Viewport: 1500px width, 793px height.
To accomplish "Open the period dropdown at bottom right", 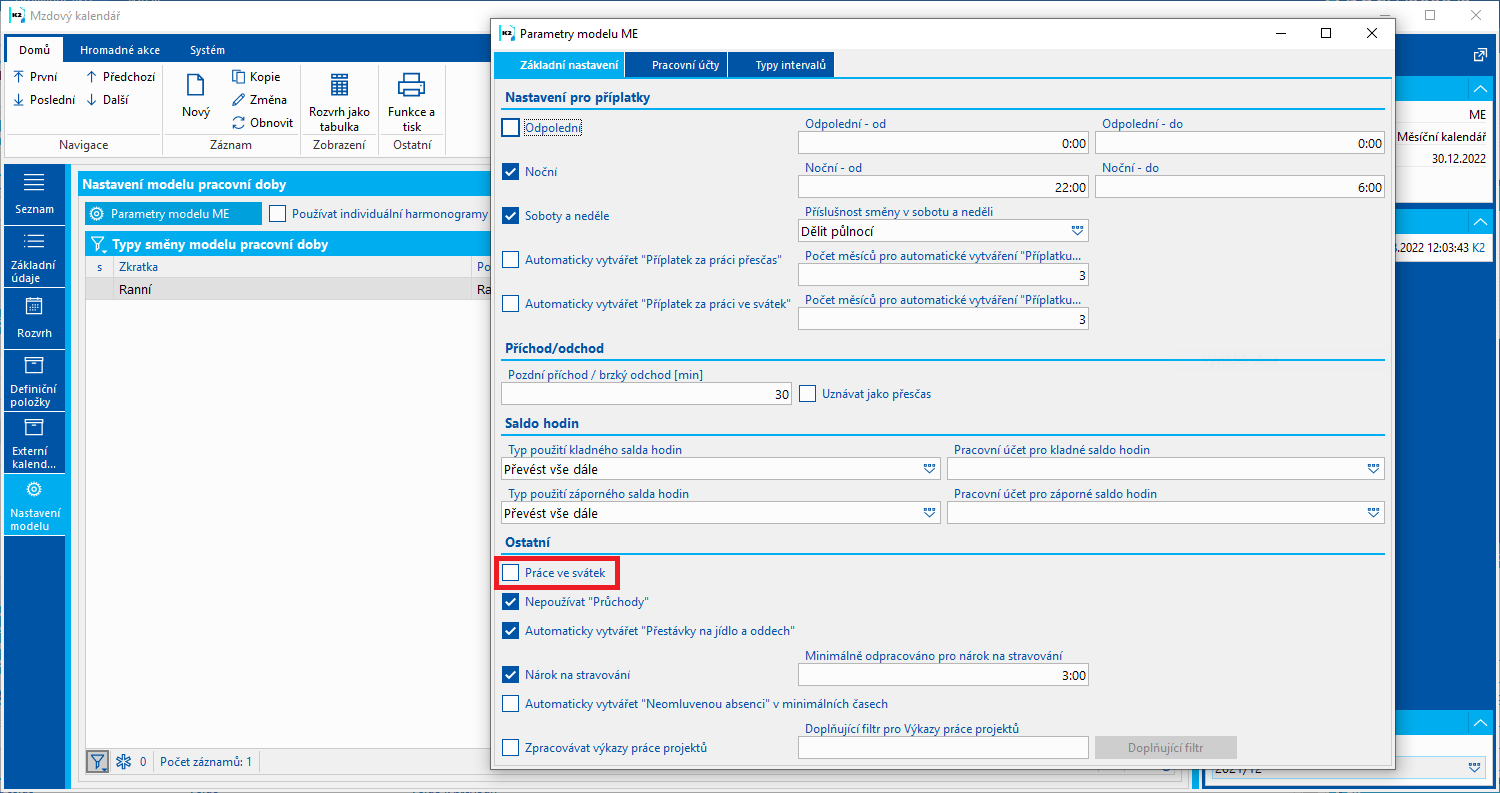I will 1475,767.
